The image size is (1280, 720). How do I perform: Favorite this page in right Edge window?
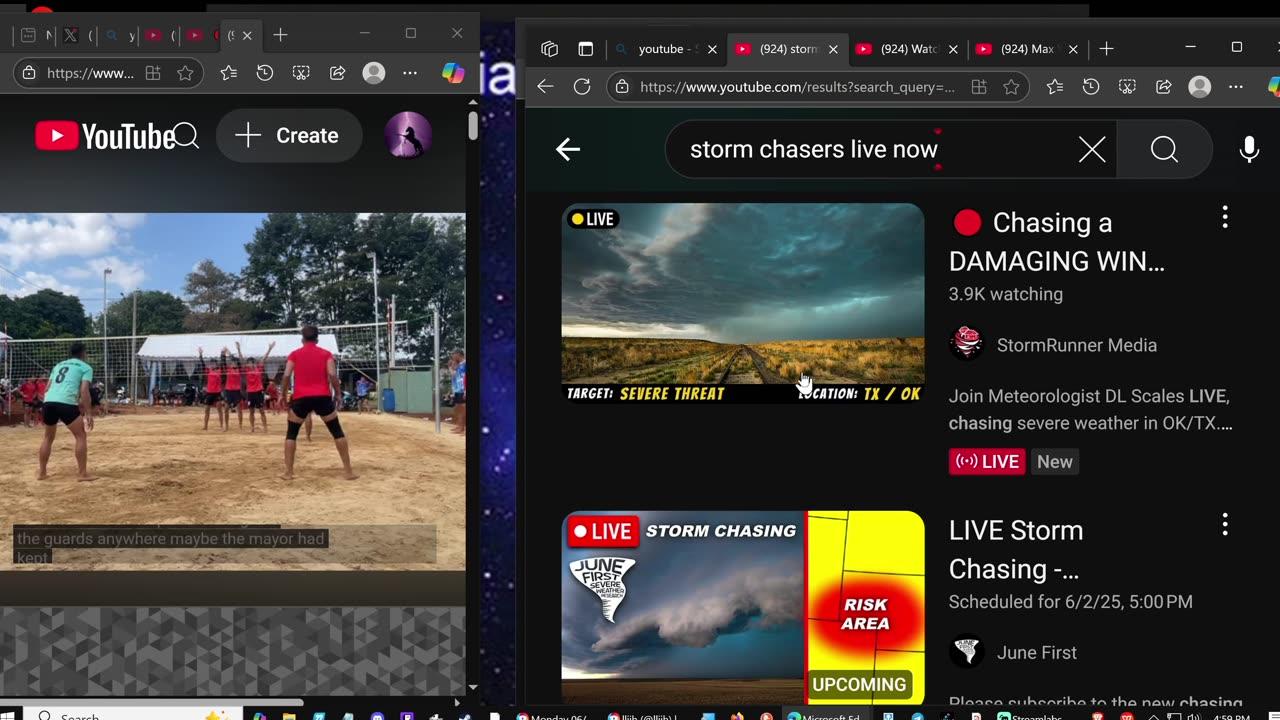coord(1011,87)
